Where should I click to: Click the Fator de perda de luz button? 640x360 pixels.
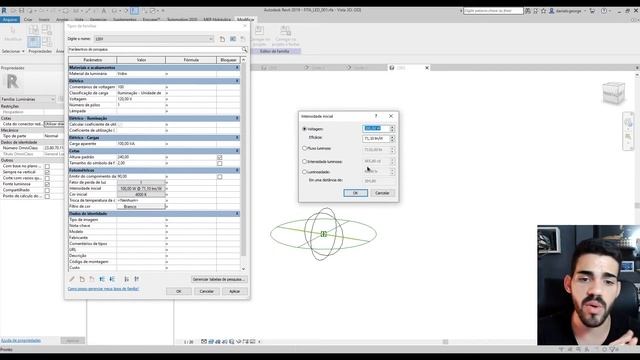pos(141,182)
